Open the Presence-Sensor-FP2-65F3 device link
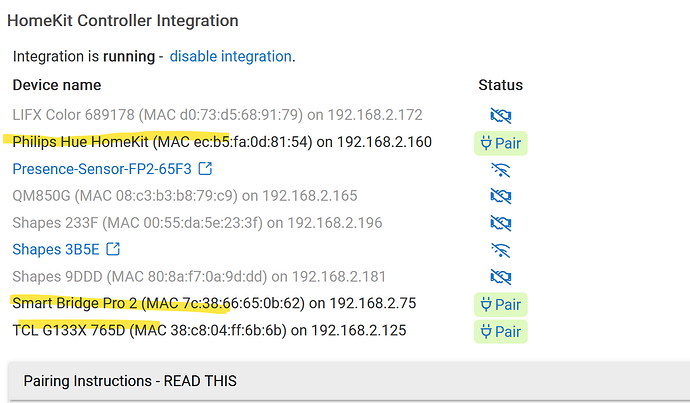690x403 pixels. [x=102, y=169]
